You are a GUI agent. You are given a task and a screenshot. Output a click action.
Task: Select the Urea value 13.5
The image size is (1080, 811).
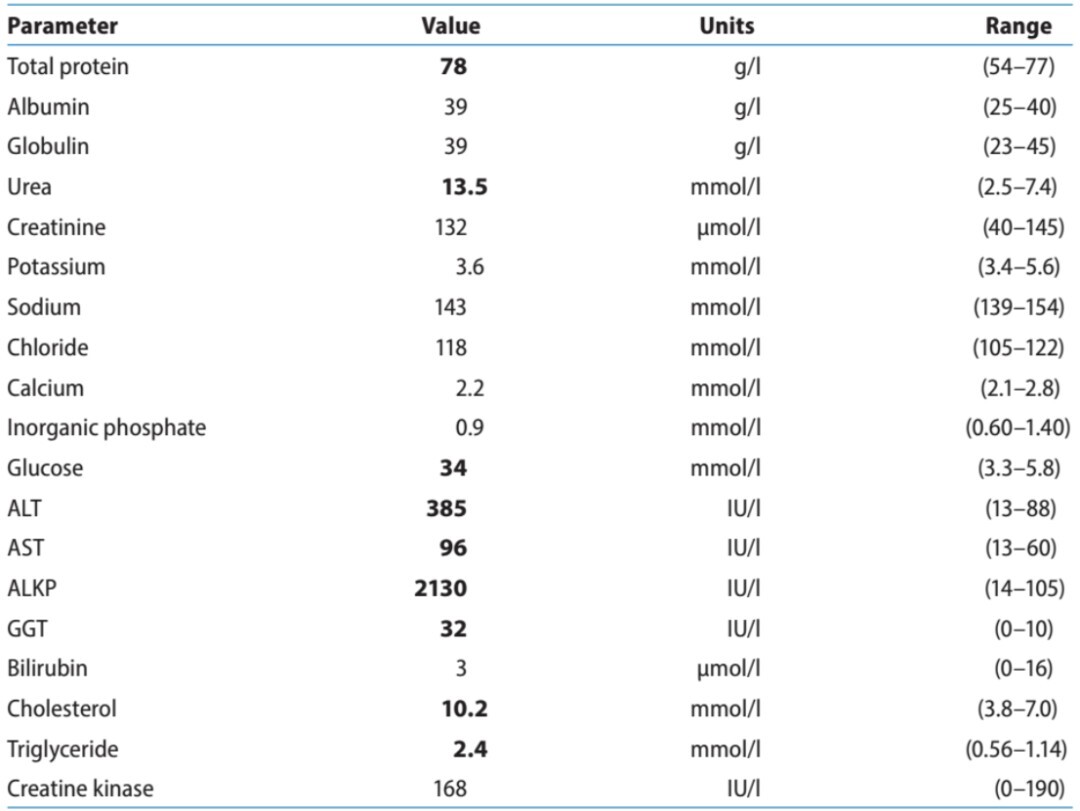[464, 187]
